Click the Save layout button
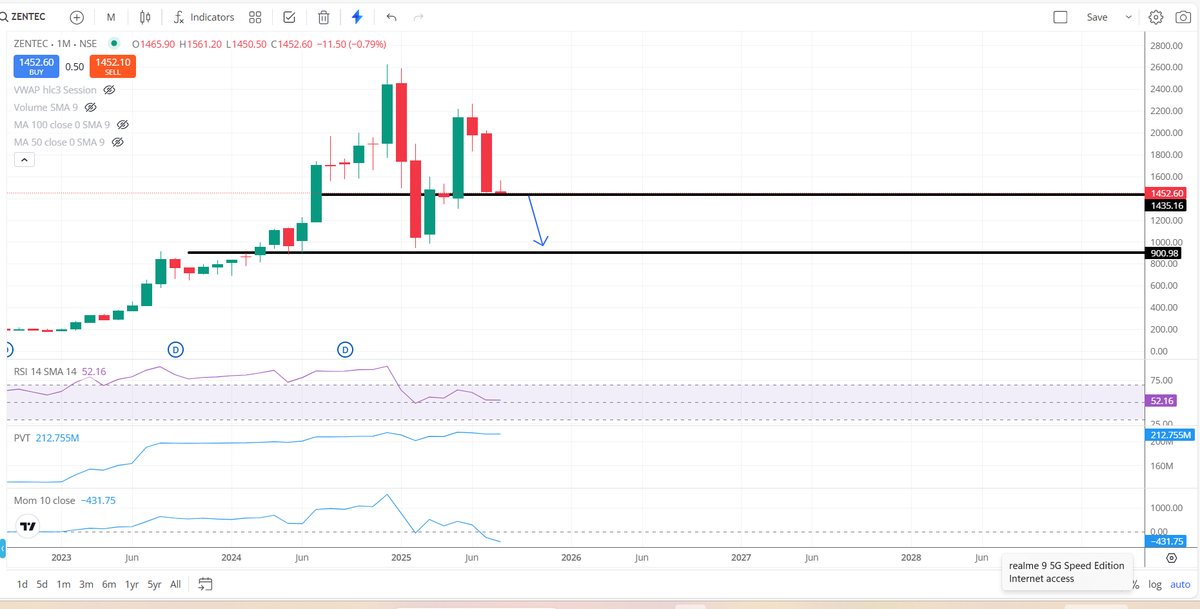1200x609 pixels. point(1097,17)
